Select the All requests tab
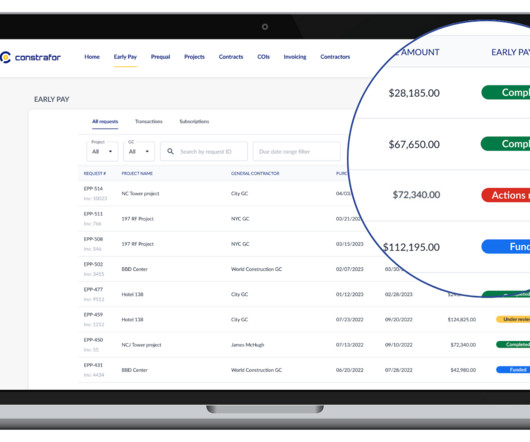 [105, 121]
